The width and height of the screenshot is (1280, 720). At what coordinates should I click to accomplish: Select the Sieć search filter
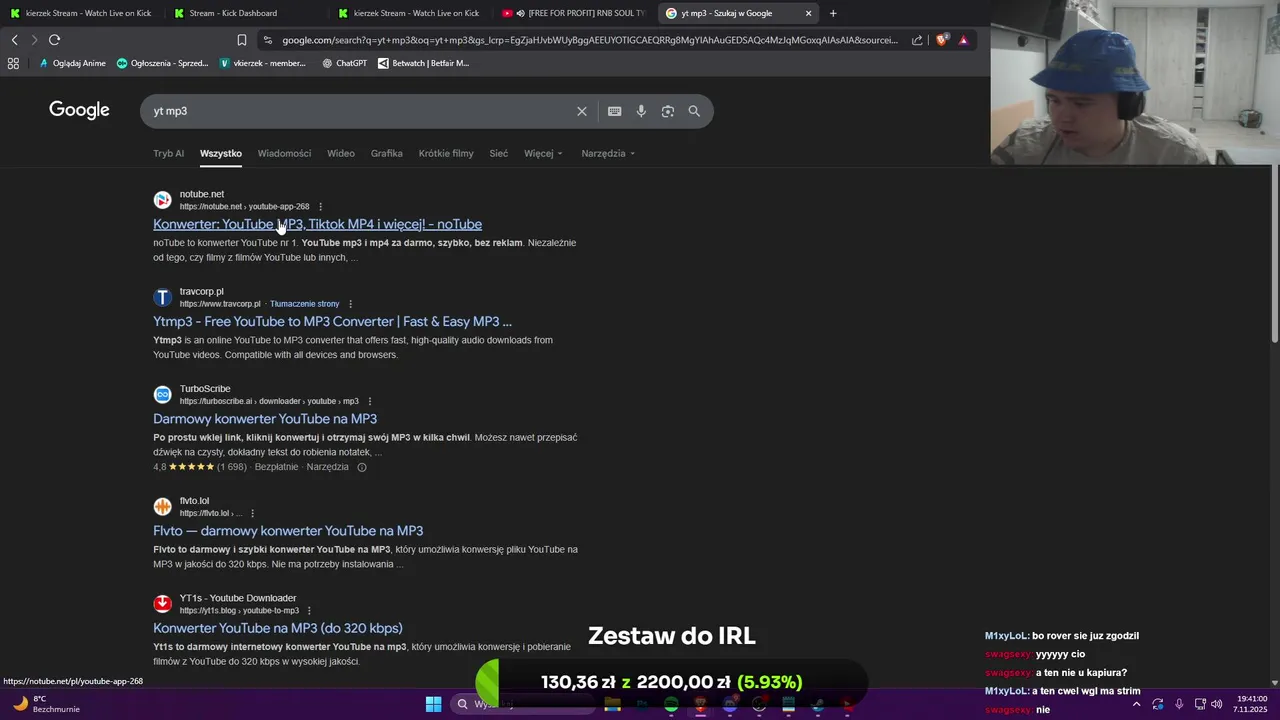coord(498,153)
